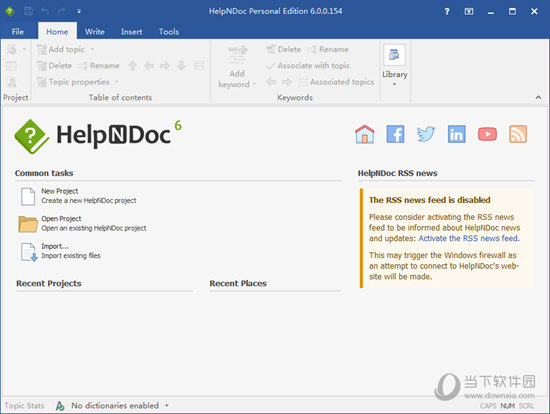Click Import existing files task
Viewport: 550px width, 414px height.
click(60, 251)
